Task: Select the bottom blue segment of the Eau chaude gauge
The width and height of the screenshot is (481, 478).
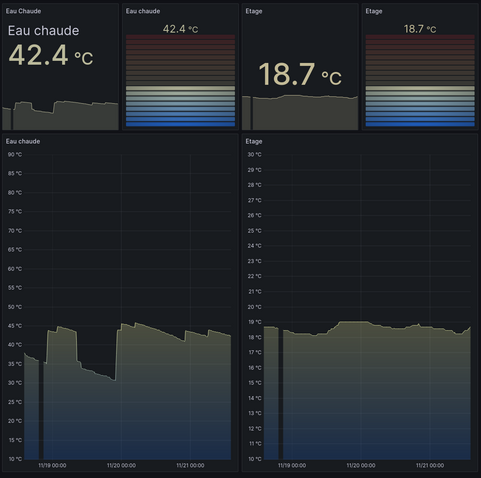Action: (180, 124)
